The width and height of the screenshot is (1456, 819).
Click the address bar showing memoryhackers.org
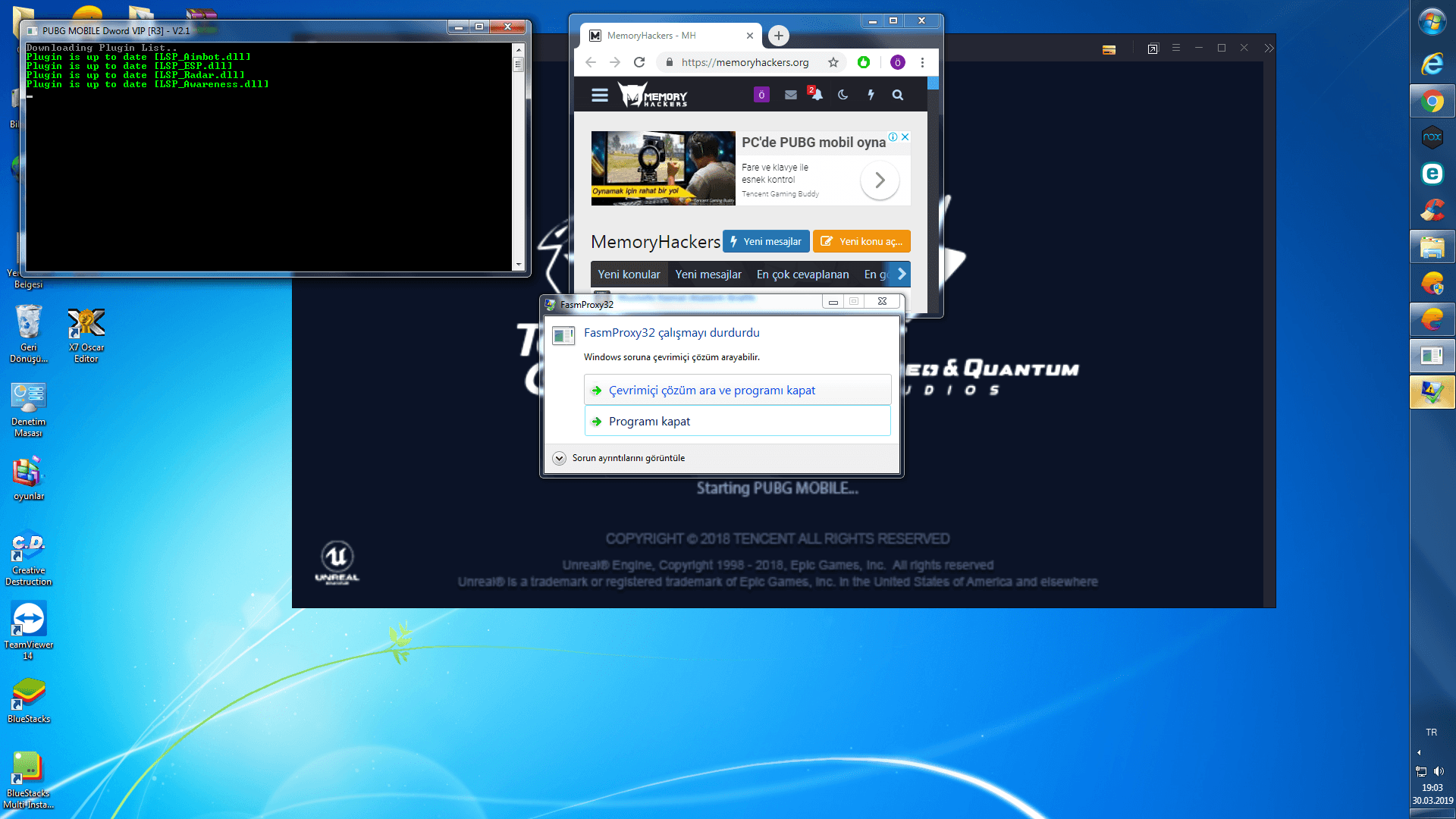click(745, 62)
